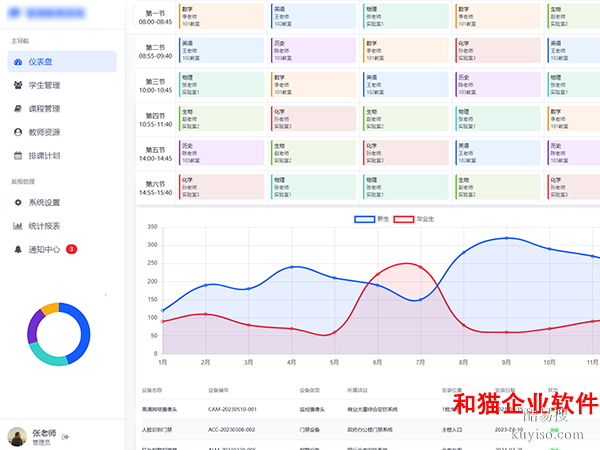Click the 设备名称 column header
This screenshot has width=600, height=450.
pyautogui.click(x=152, y=390)
